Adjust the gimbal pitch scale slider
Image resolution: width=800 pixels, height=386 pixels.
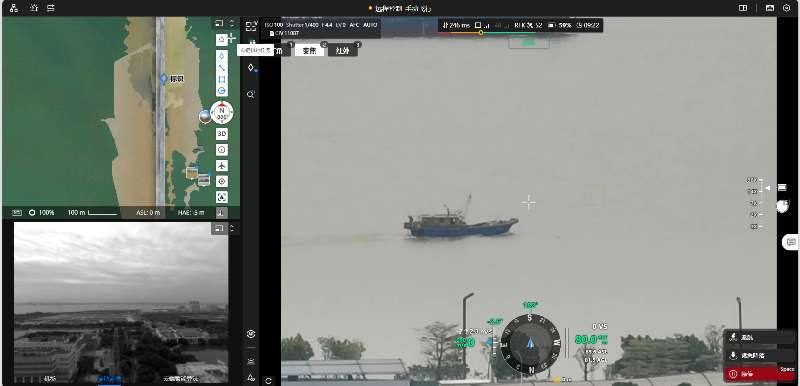point(760,203)
